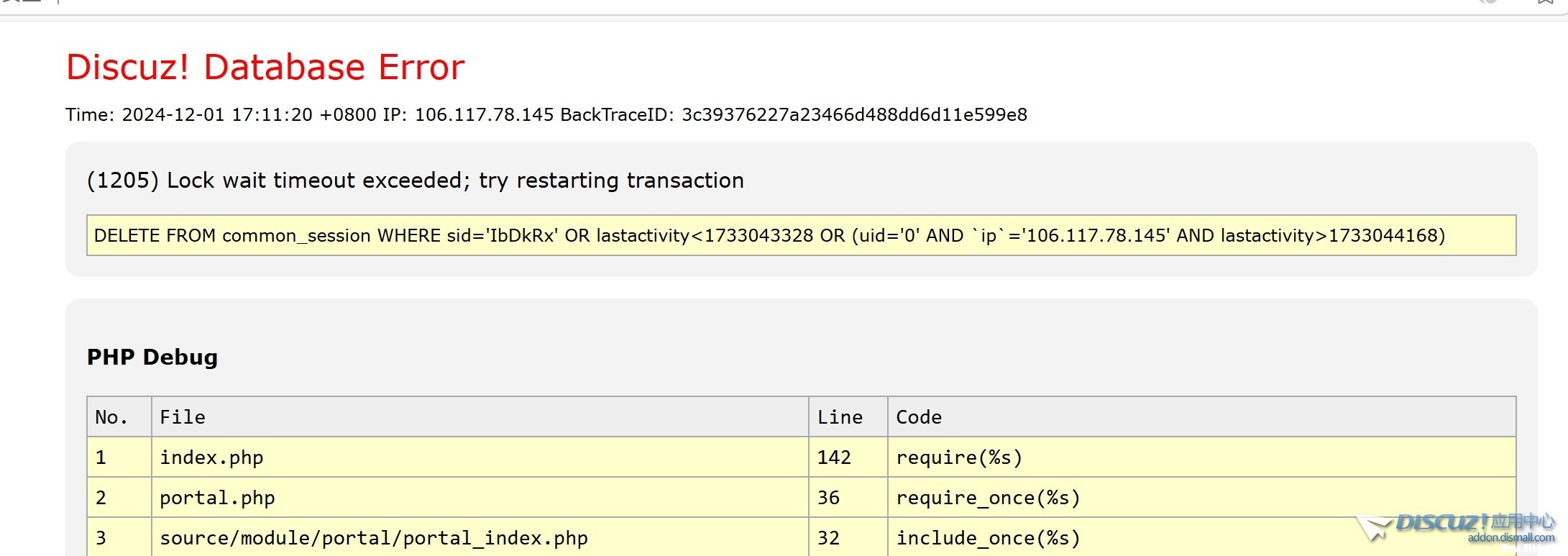Click the include_once(%s) code cell

988,538
